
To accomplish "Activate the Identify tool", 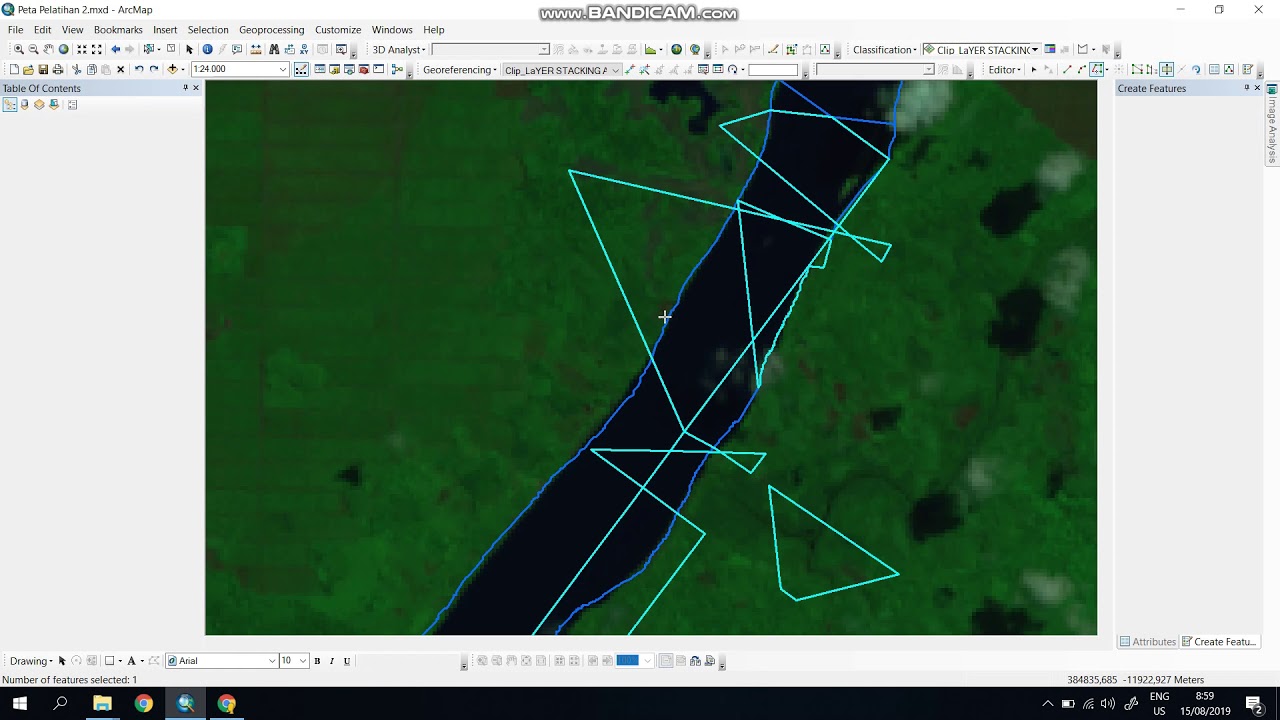I will pyautogui.click(x=207, y=49).
